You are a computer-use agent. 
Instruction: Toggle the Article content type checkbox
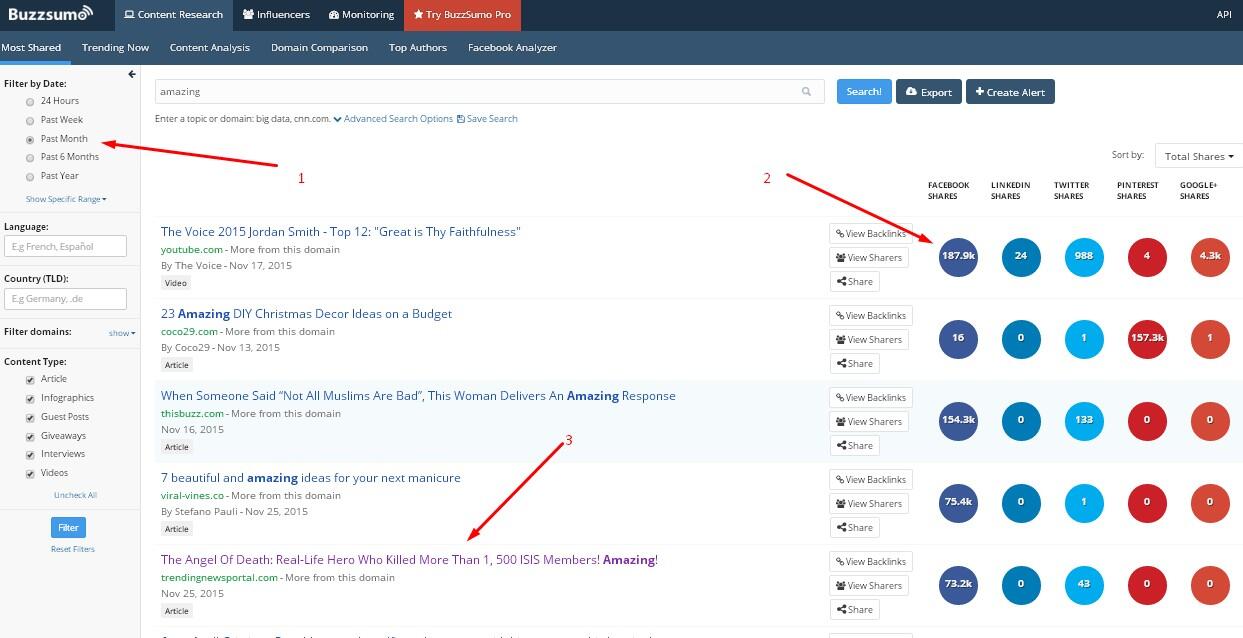tap(31, 380)
